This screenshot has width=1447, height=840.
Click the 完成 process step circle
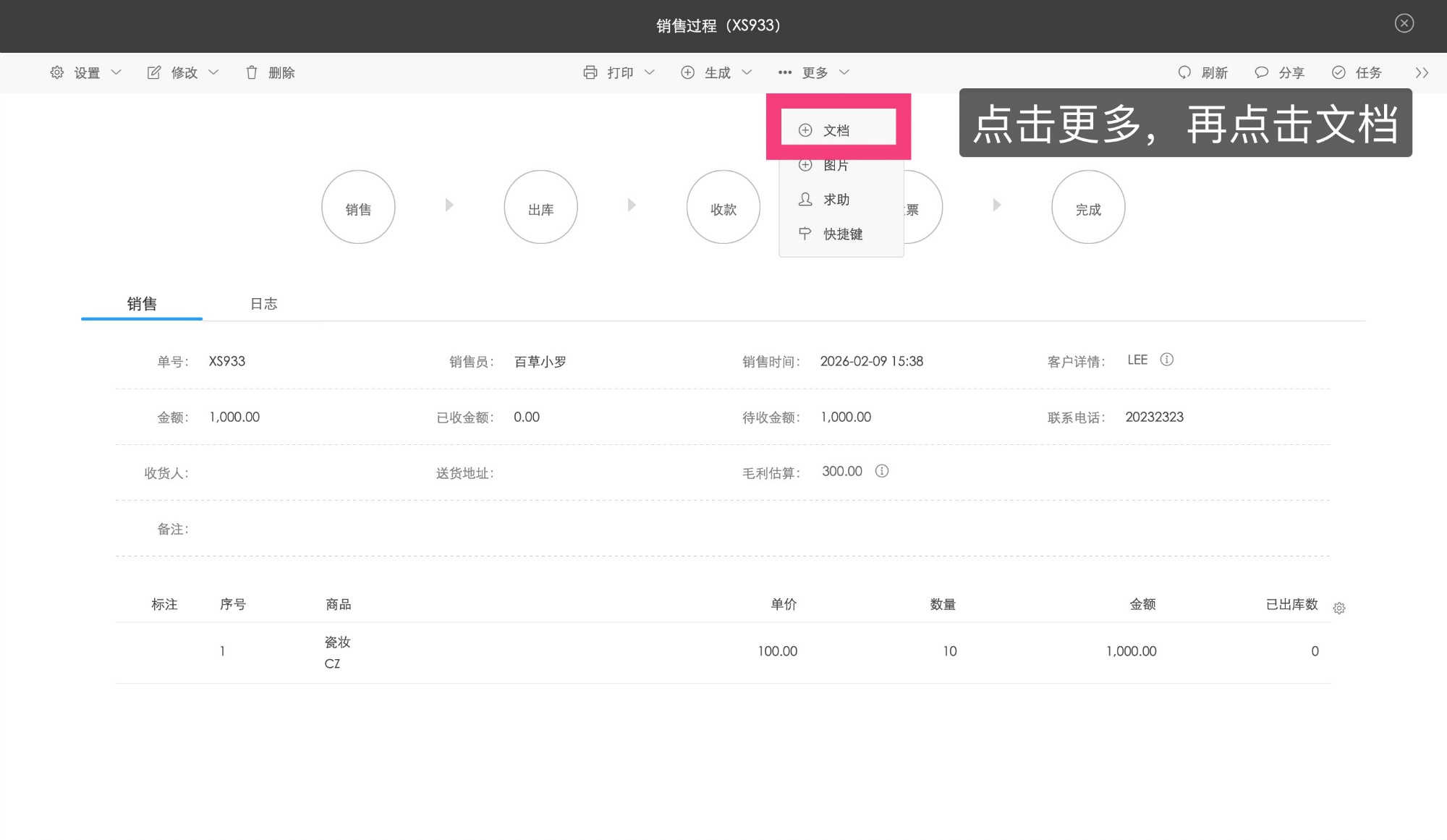click(x=1087, y=208)
